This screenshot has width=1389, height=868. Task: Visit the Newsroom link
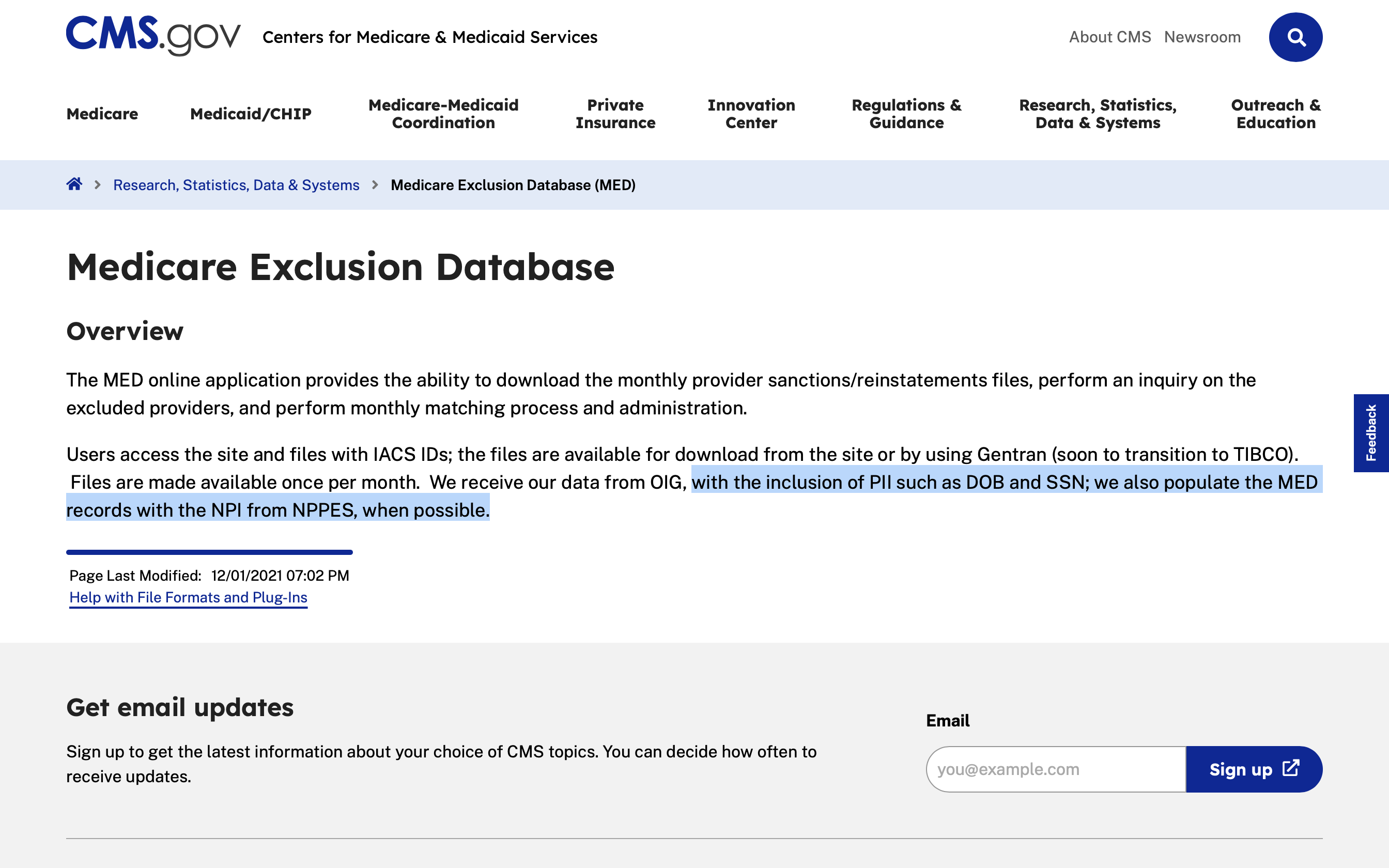coord(1202,37)
